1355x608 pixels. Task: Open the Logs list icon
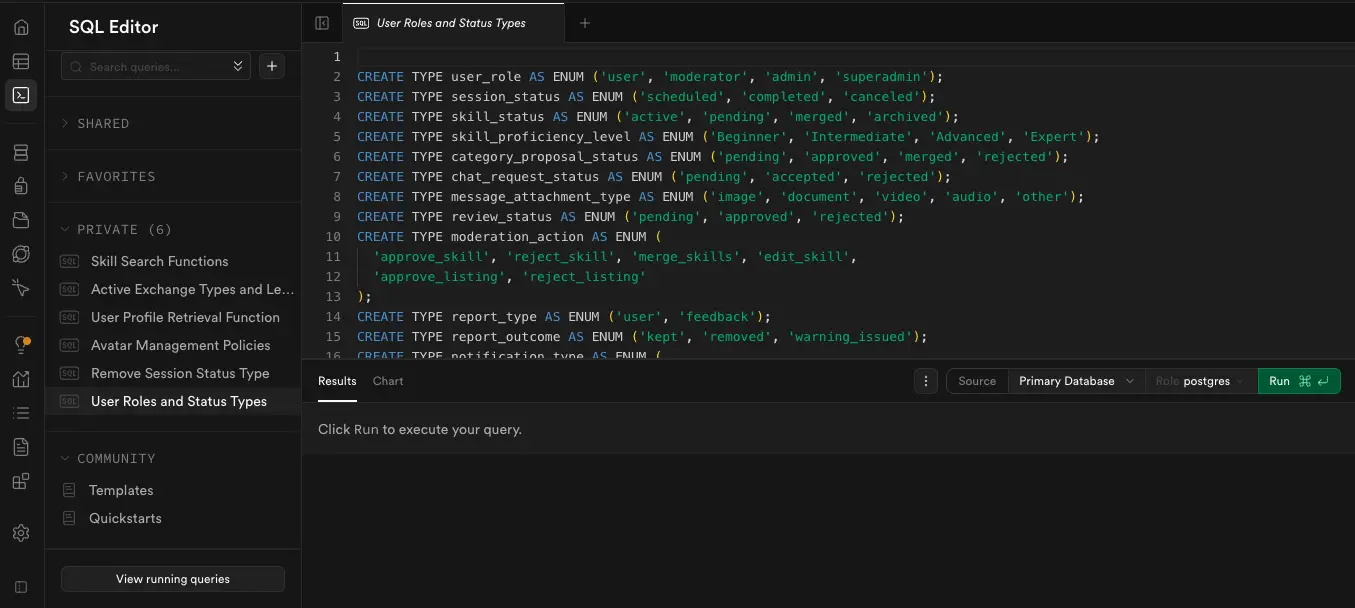pyautogui.click(x=21, y=413)
